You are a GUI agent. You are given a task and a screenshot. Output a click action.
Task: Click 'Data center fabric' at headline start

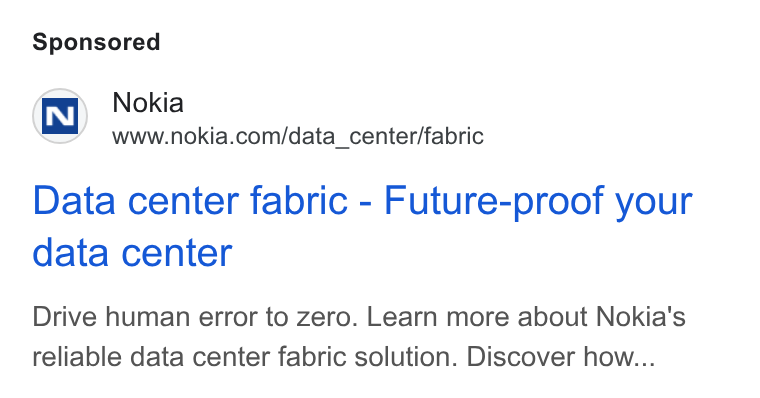(190, 201)
